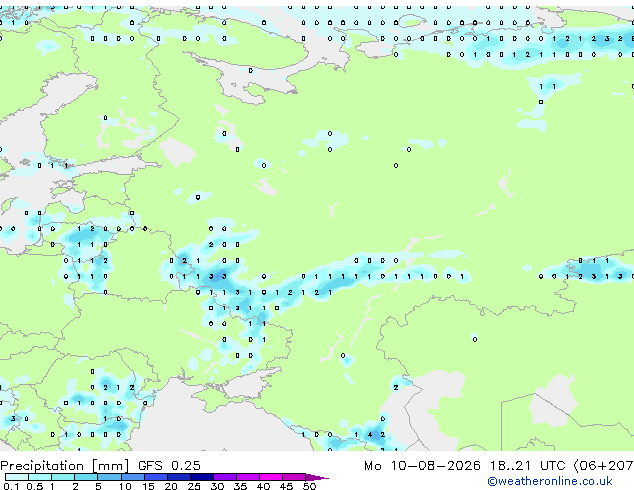Viewport: 634px width, 490px height.
Task: Select the 0.5–1 mm legend color box
Action: [x=40, y=477]
